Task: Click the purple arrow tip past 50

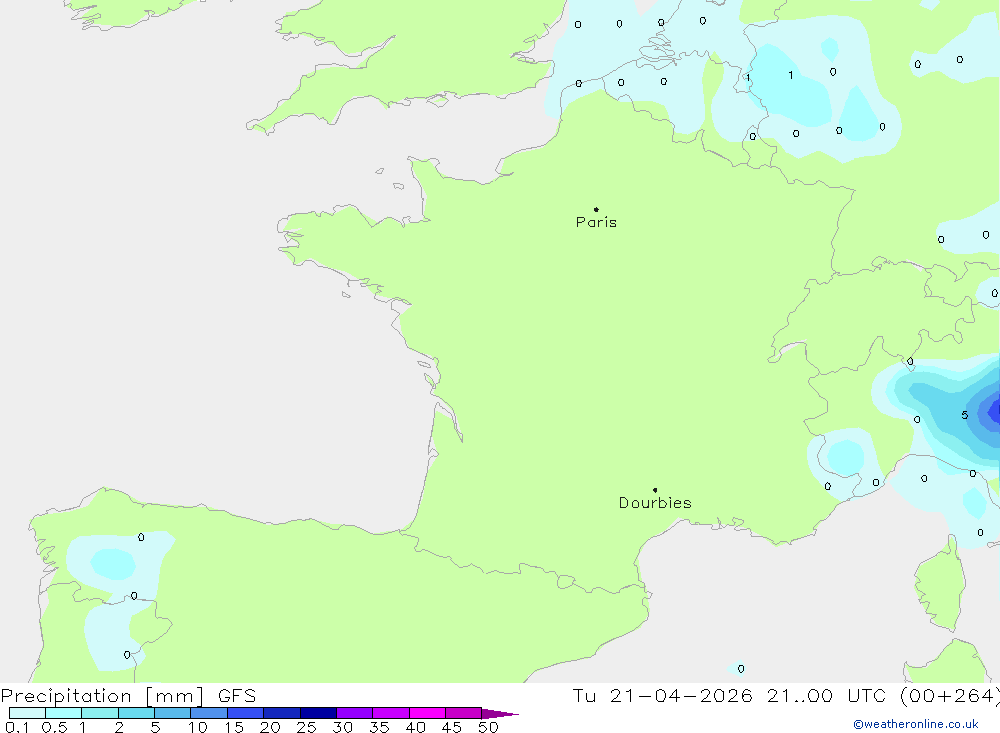Action: (x=500, y=714)
